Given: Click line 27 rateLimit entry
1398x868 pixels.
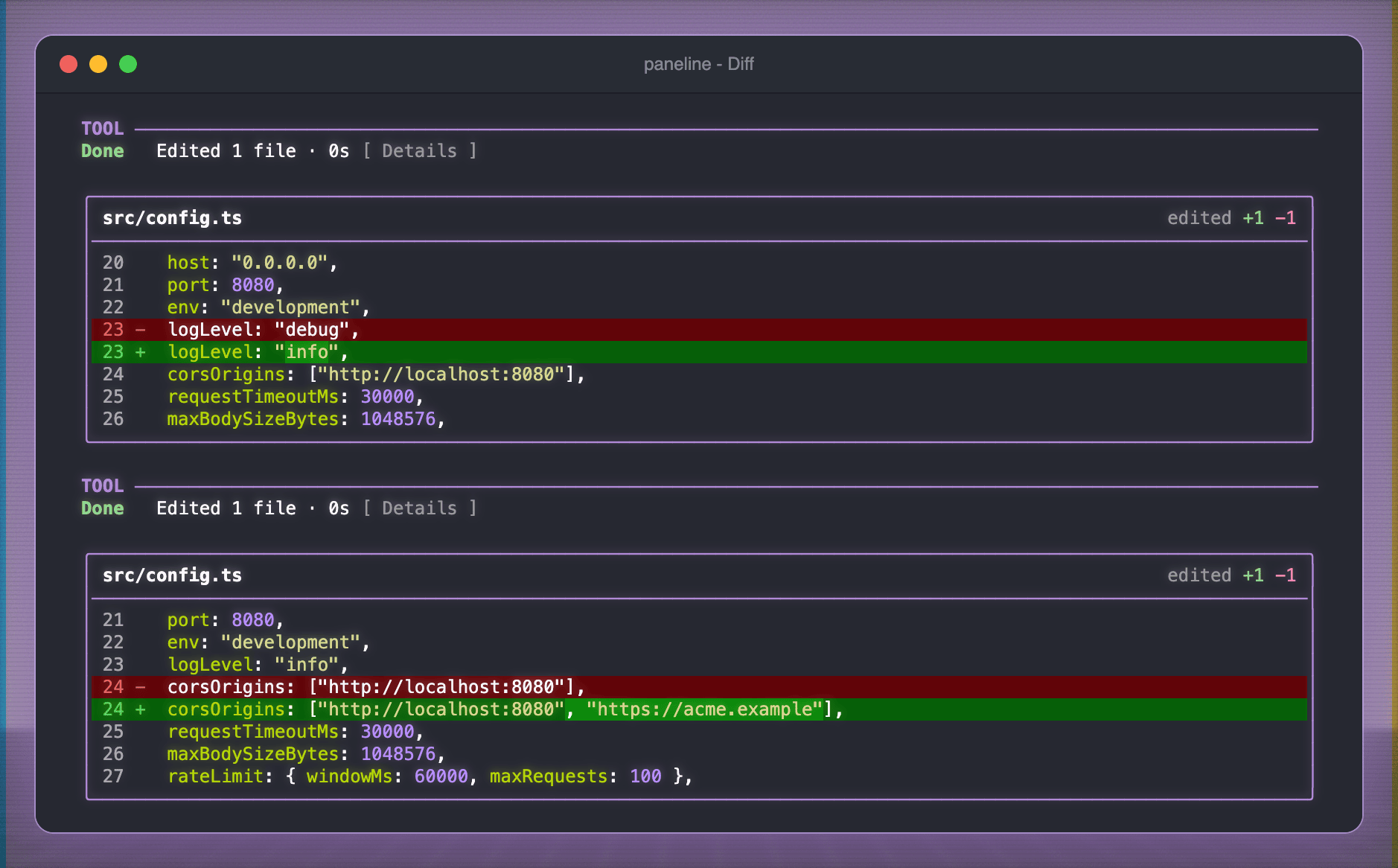Looking at the screenshot, I should pyautogui.click(x=699, y=776).
